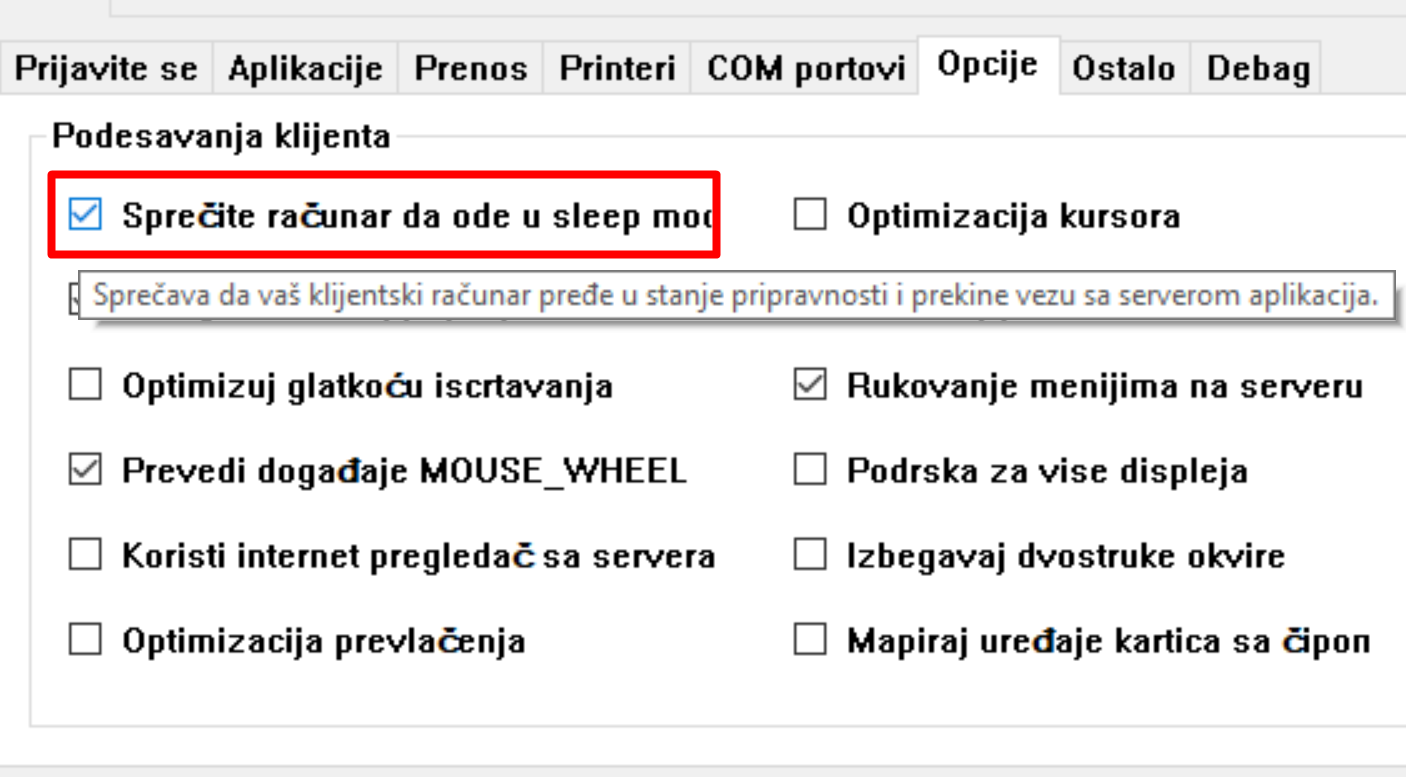The height and width of the screenshot is (777, 1406).
Task: Open the Prijavite se tab
Action: [108, 69]
